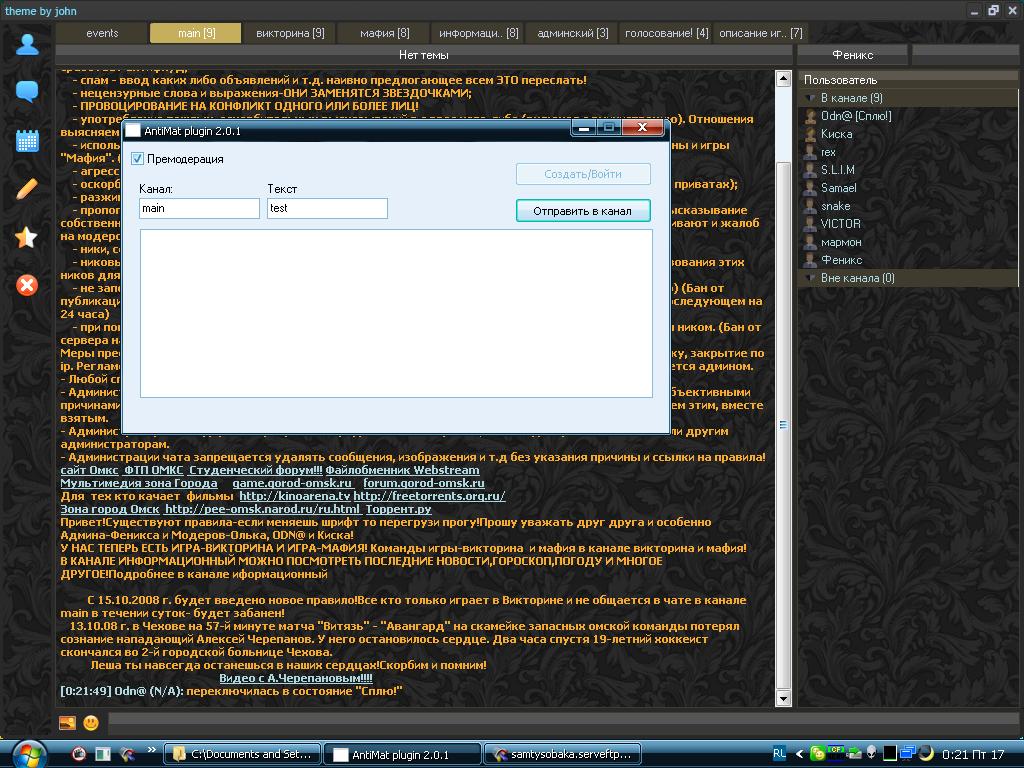
Task: Collapse the 'В канале (9)' user group
Action: pos(811,98)
